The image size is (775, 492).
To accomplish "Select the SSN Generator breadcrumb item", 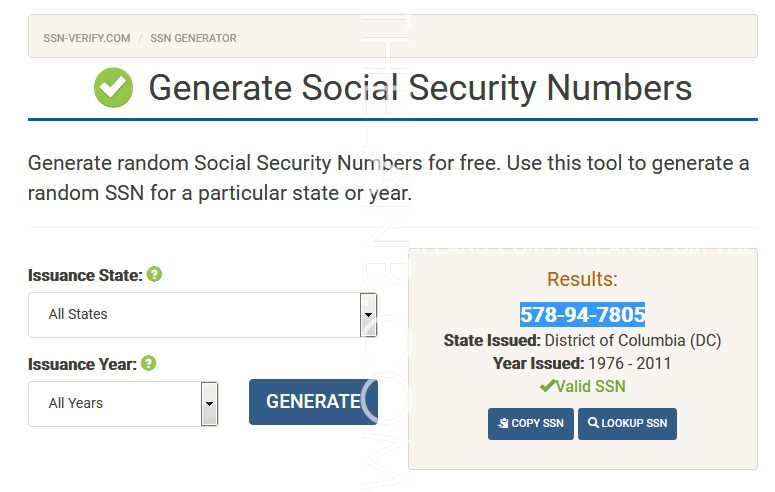I will (x=193, y=39).
